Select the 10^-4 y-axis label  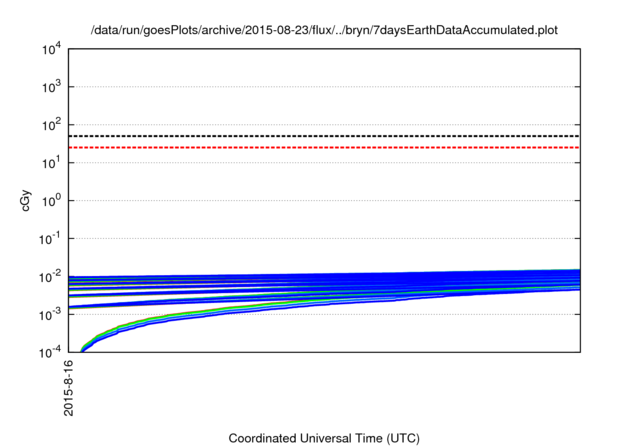point(50,353)
